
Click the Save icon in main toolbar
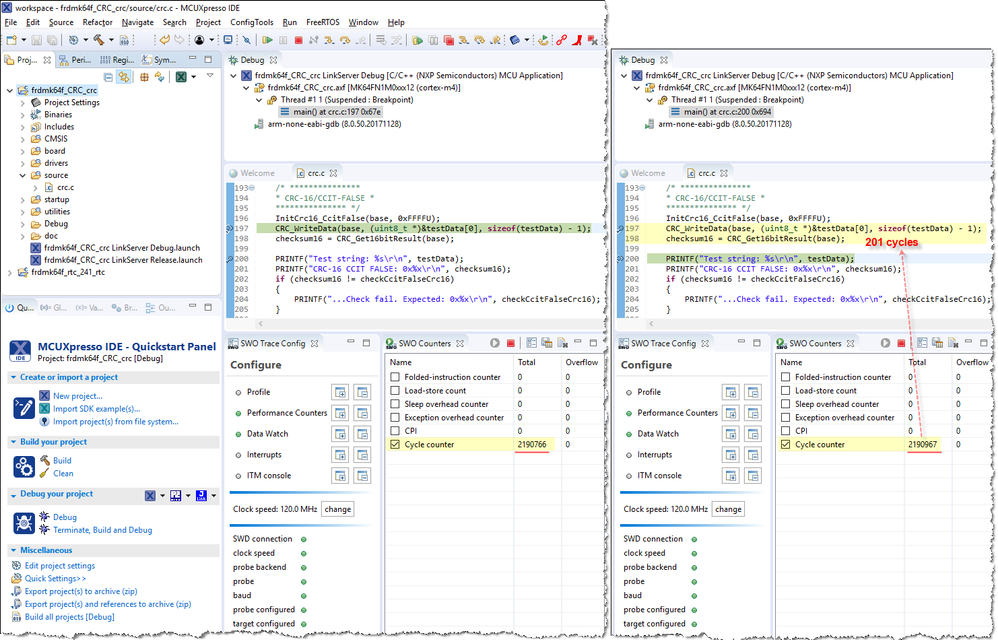[x=37, y=40]
